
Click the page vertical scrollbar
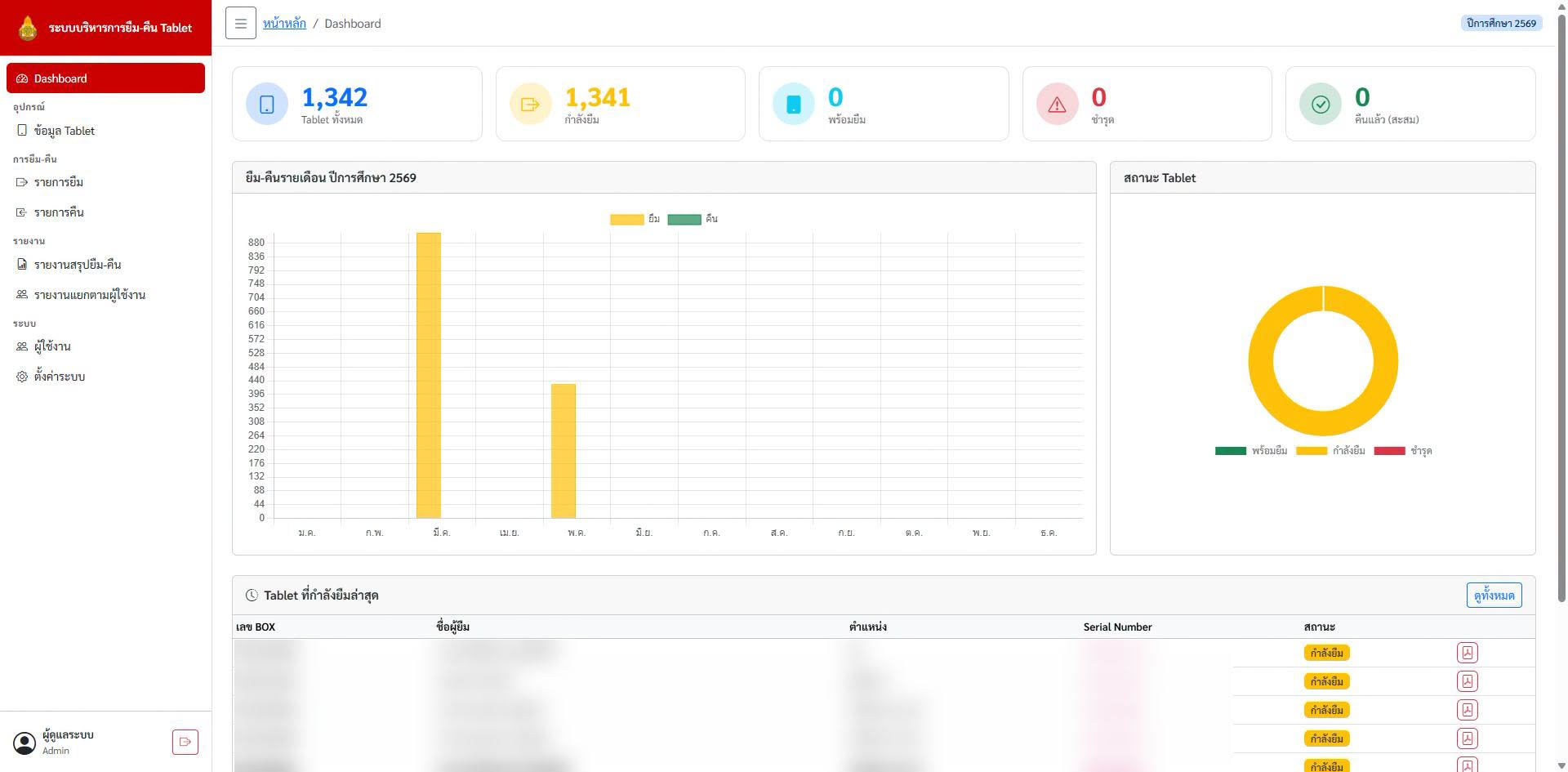1561,306
